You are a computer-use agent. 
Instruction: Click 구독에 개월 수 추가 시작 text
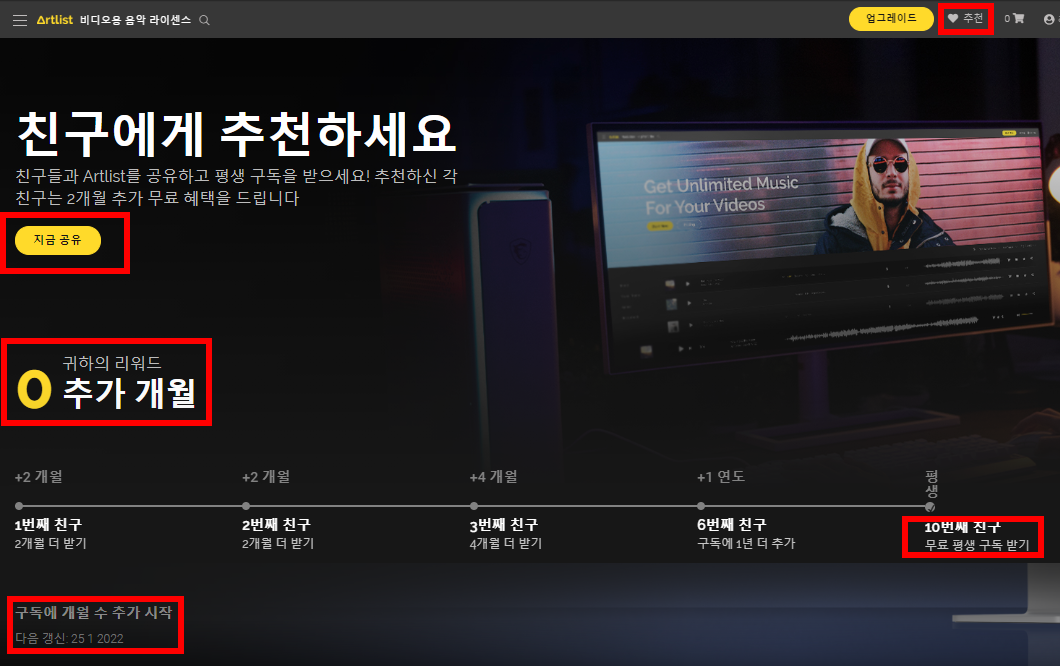tap(94, 613)
